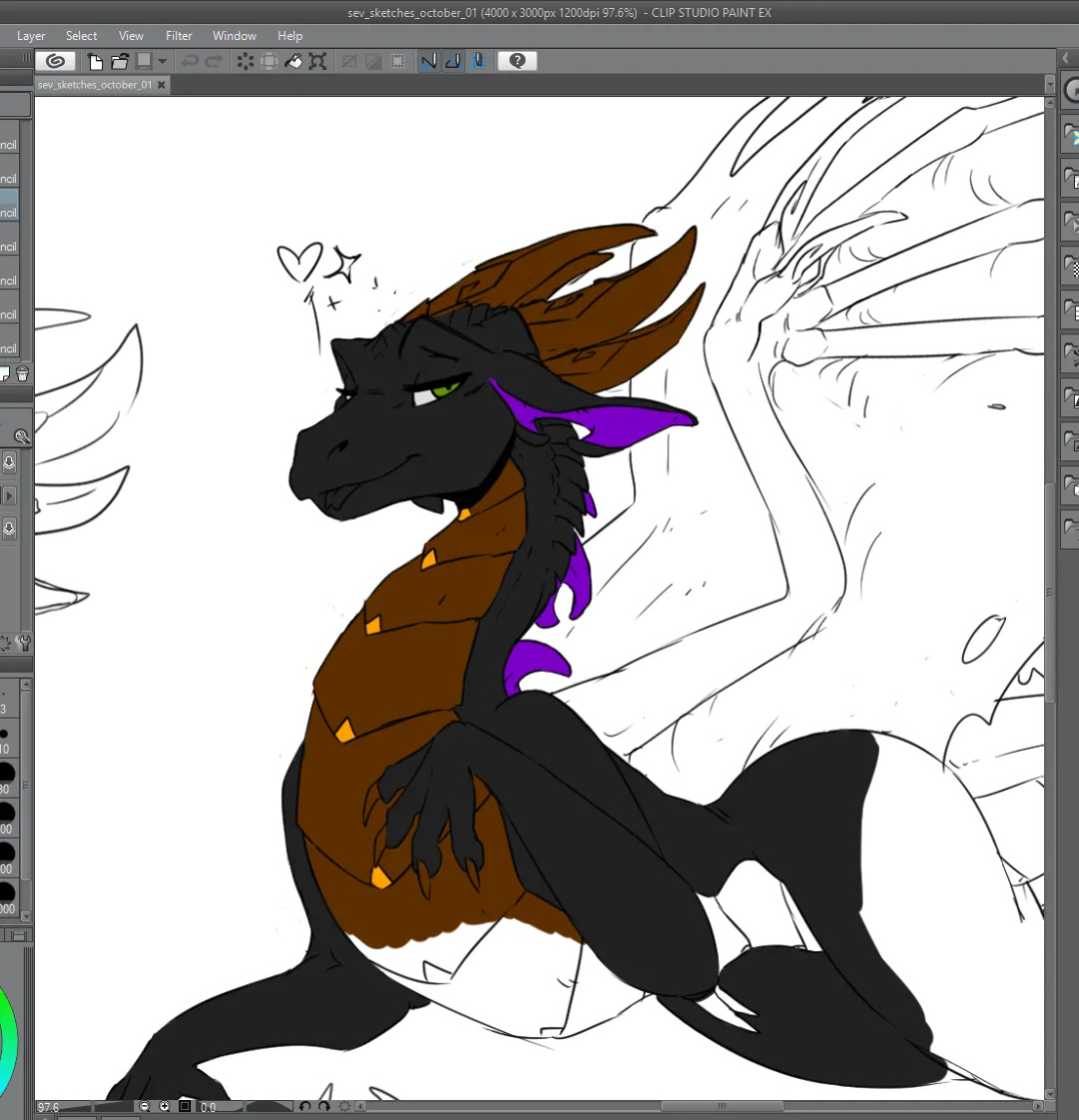Screen dimensions: 1079x1120
Task: Zoom in using magnifier plus icon
Action: point(165,1106)
